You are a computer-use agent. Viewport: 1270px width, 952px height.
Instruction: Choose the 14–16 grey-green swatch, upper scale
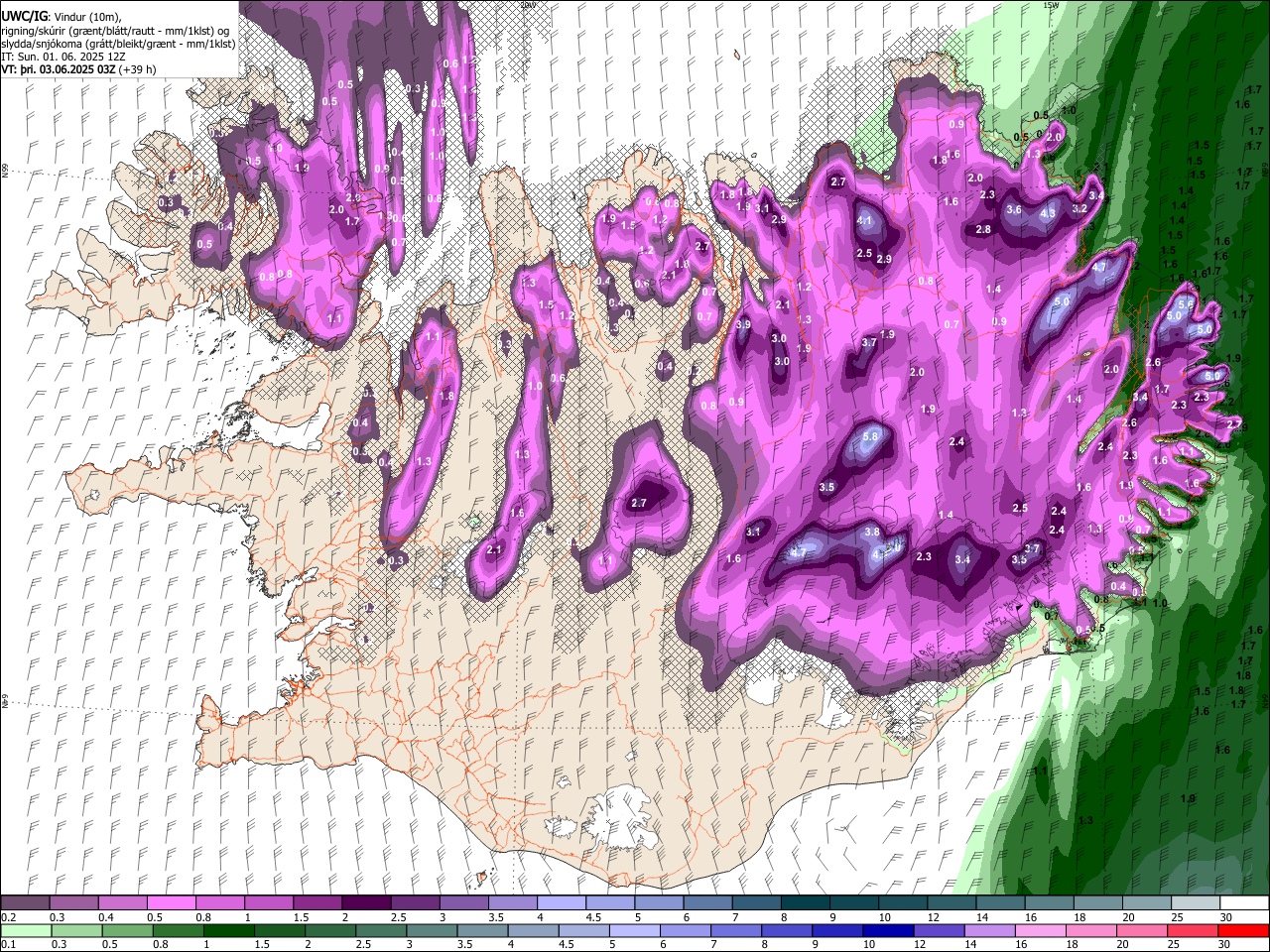click(1000, 903)
